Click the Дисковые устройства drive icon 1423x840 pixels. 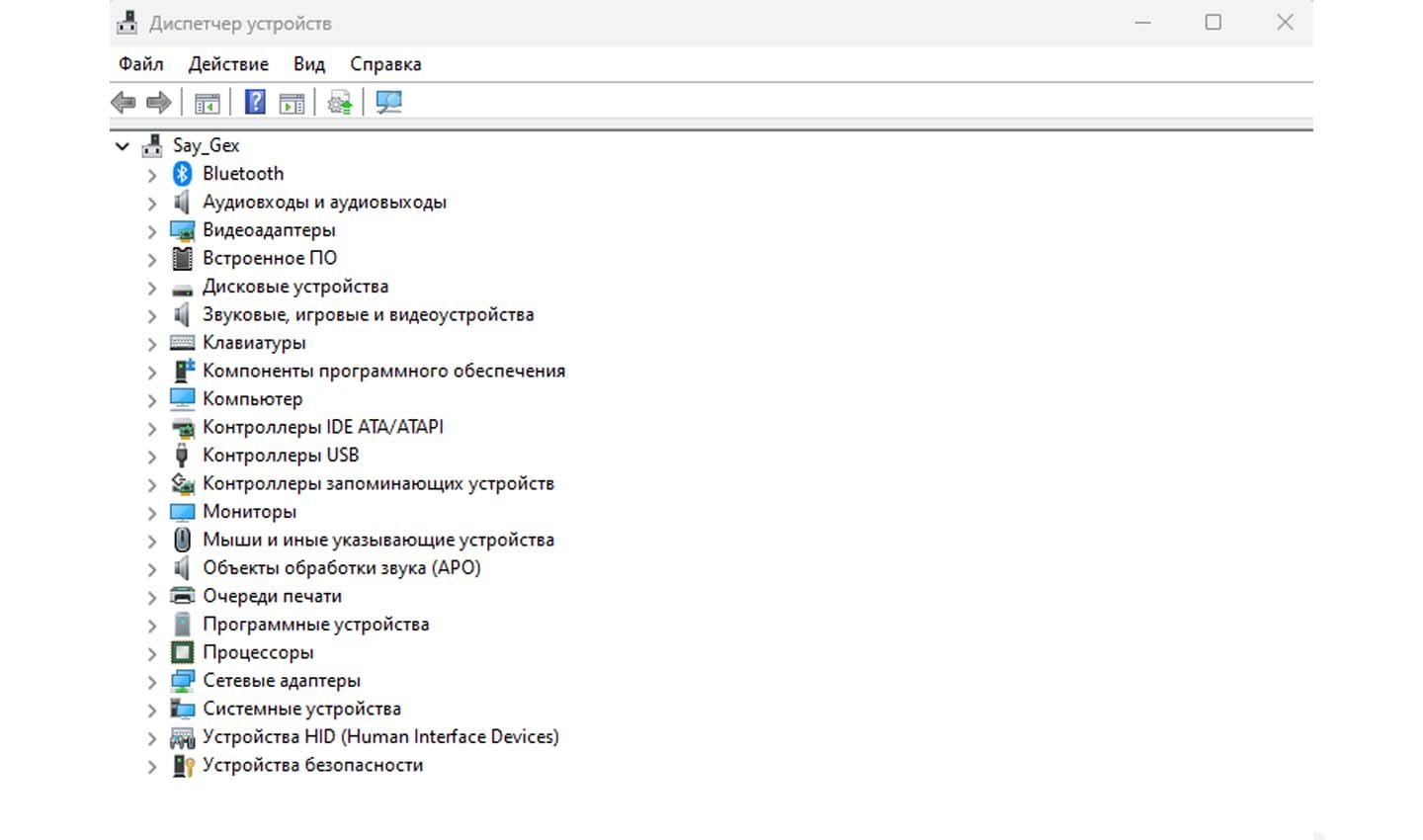(182, 289)
